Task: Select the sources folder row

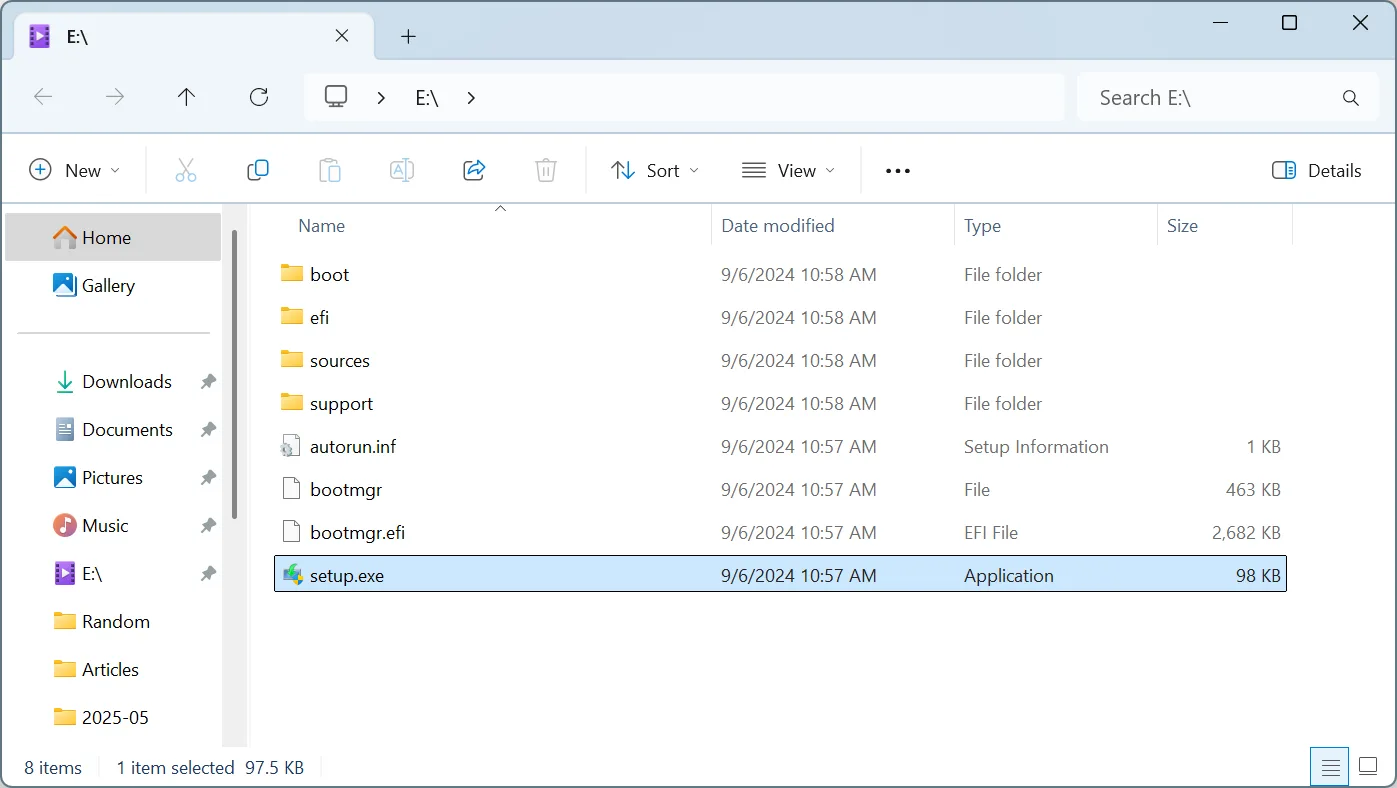Action: (x=780, y=360)
